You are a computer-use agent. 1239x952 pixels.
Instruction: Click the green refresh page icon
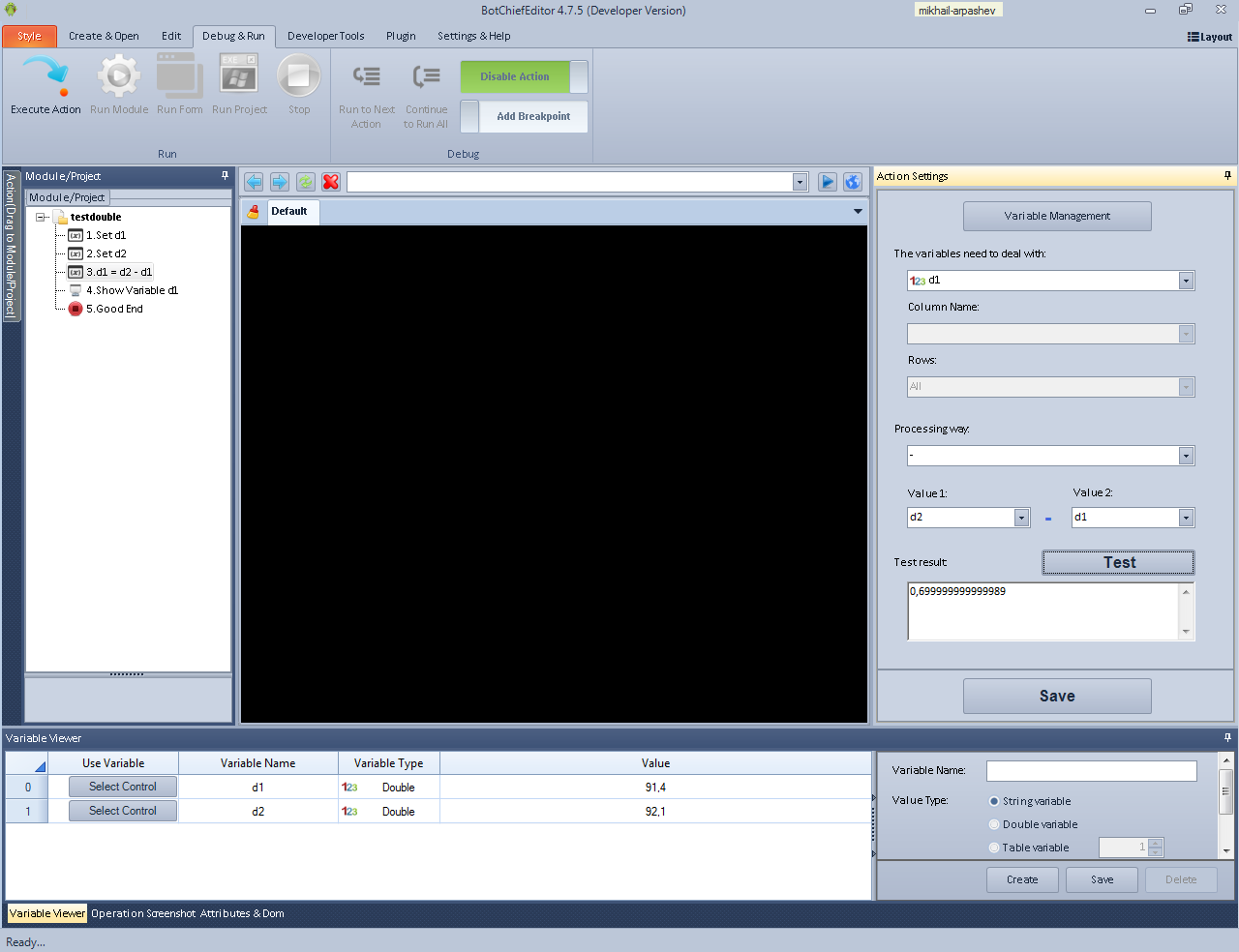coord(306,182)
